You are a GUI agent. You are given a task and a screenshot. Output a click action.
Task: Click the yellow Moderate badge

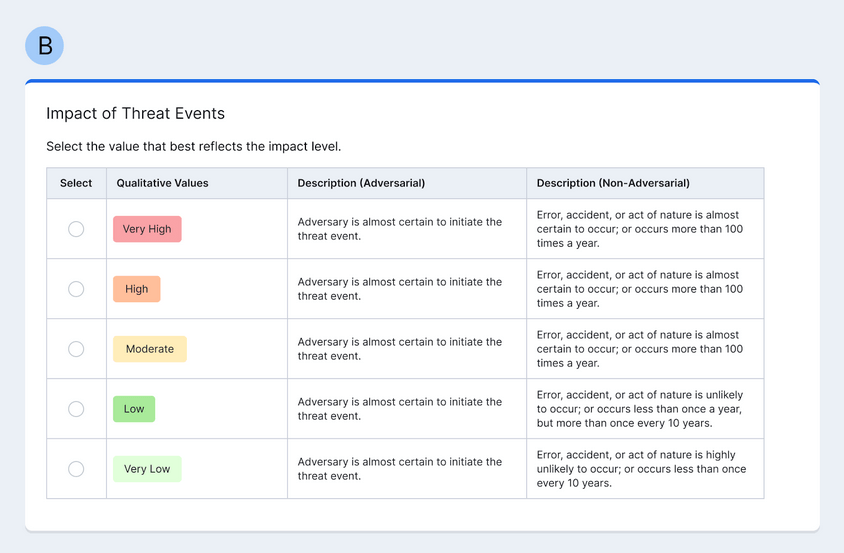tap(149, 349)
